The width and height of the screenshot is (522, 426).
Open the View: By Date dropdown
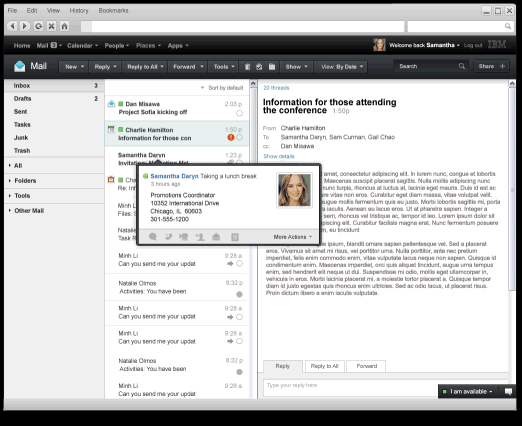pos(341,67)
